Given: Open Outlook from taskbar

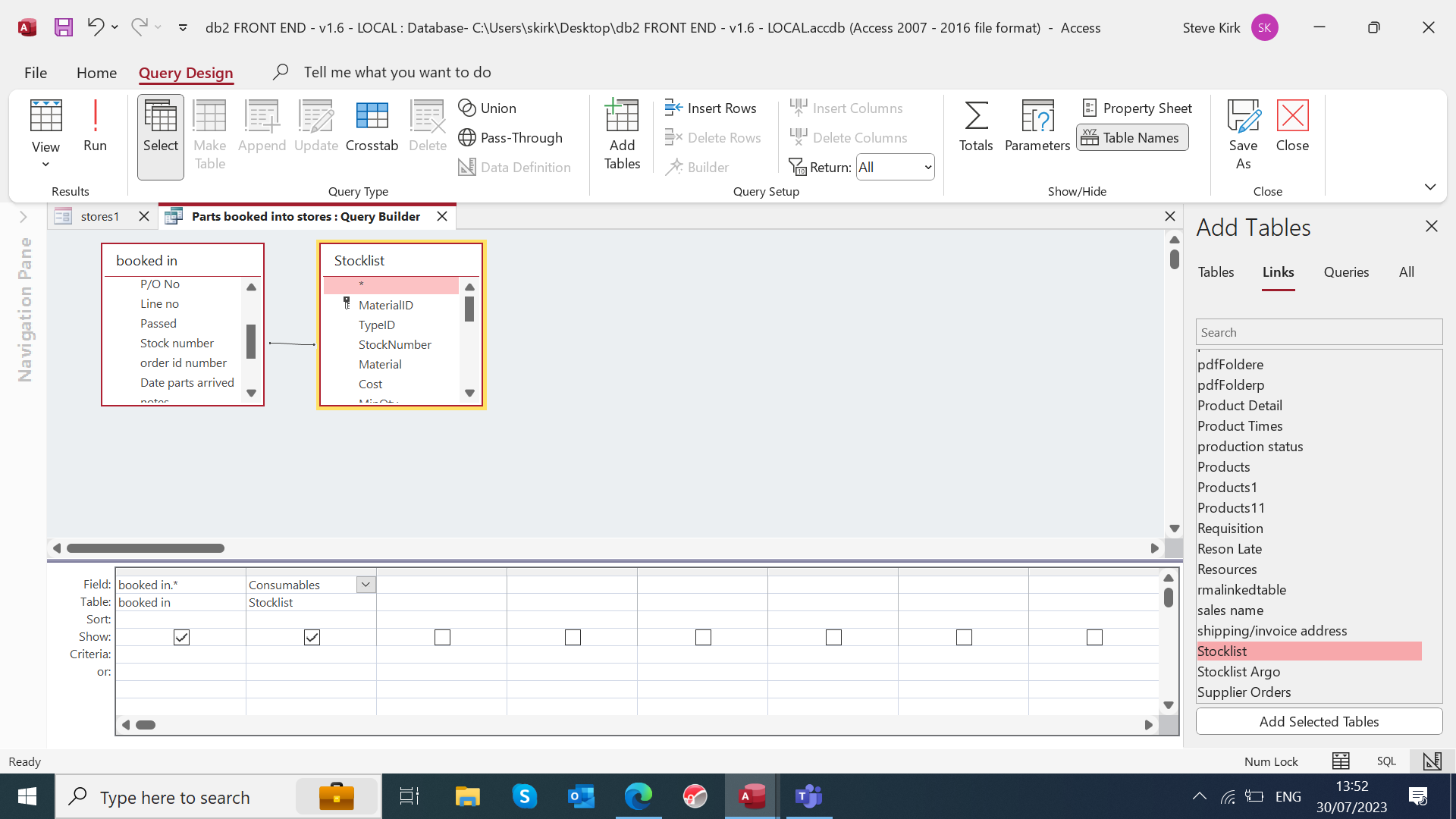Looking at the screenshot, I should (581, 796).
